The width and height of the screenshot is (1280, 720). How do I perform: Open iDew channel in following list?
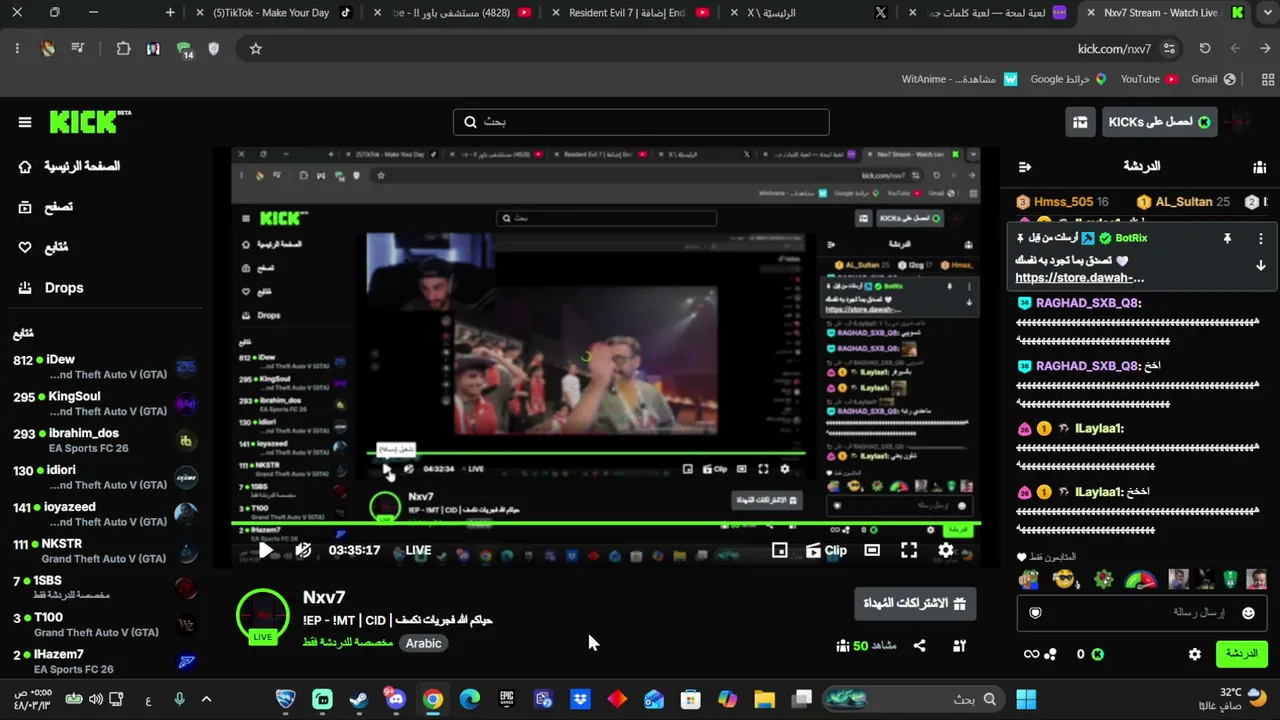click(105, 367)
